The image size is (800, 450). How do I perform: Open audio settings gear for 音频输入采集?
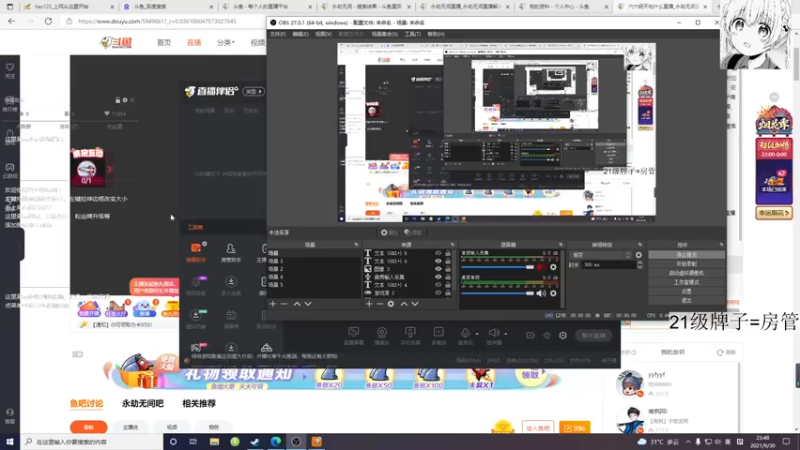(553, 267)
